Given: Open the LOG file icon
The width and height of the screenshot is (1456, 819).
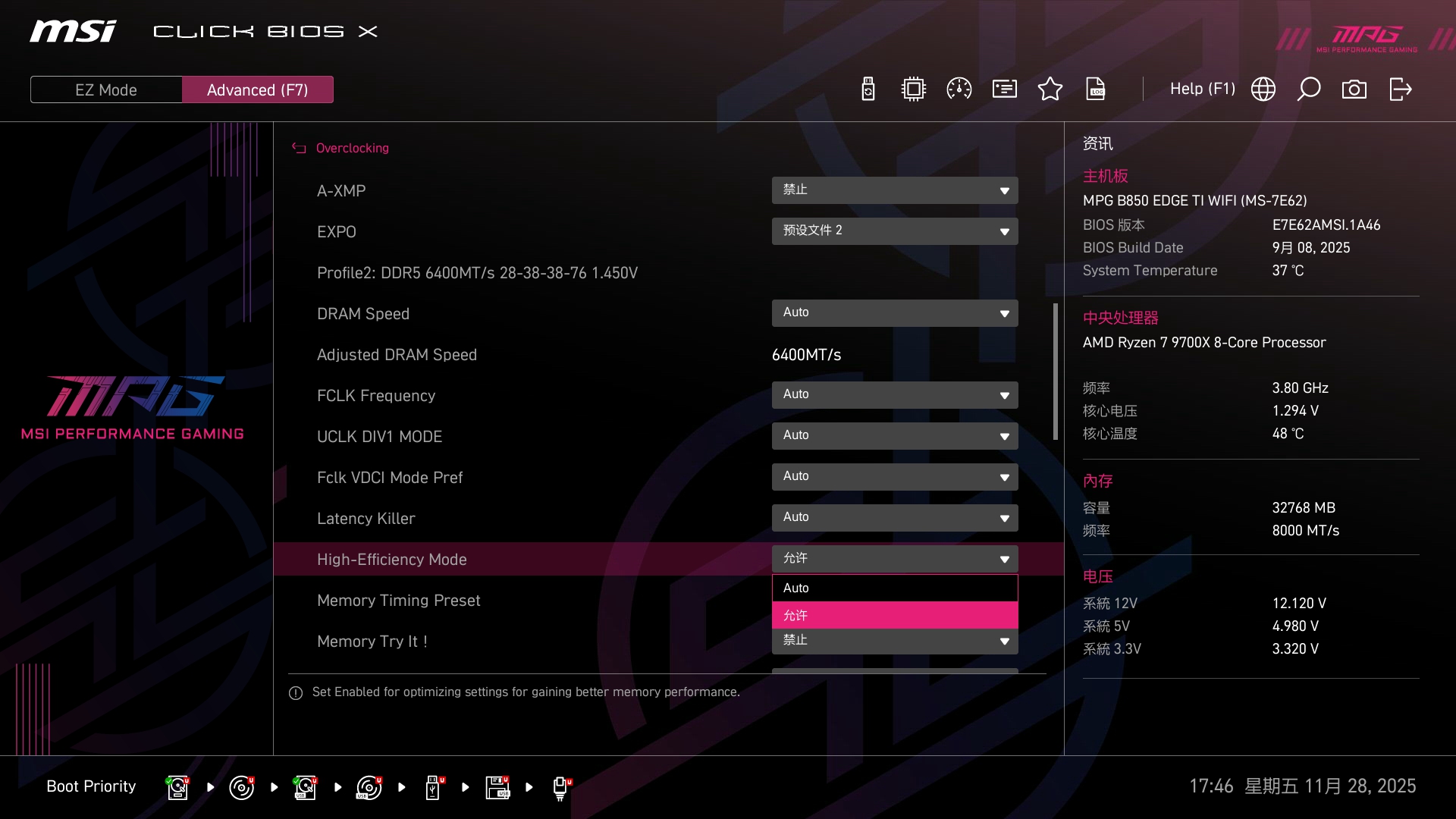Looking at the screenshot, I should (1096, 89).
